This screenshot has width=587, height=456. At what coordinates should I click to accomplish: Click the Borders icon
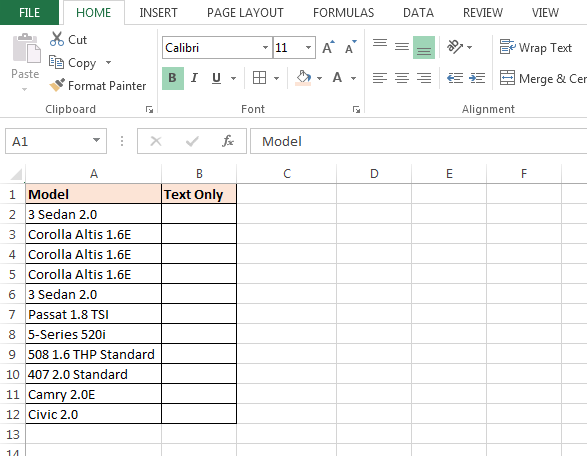tap(259, 78)
